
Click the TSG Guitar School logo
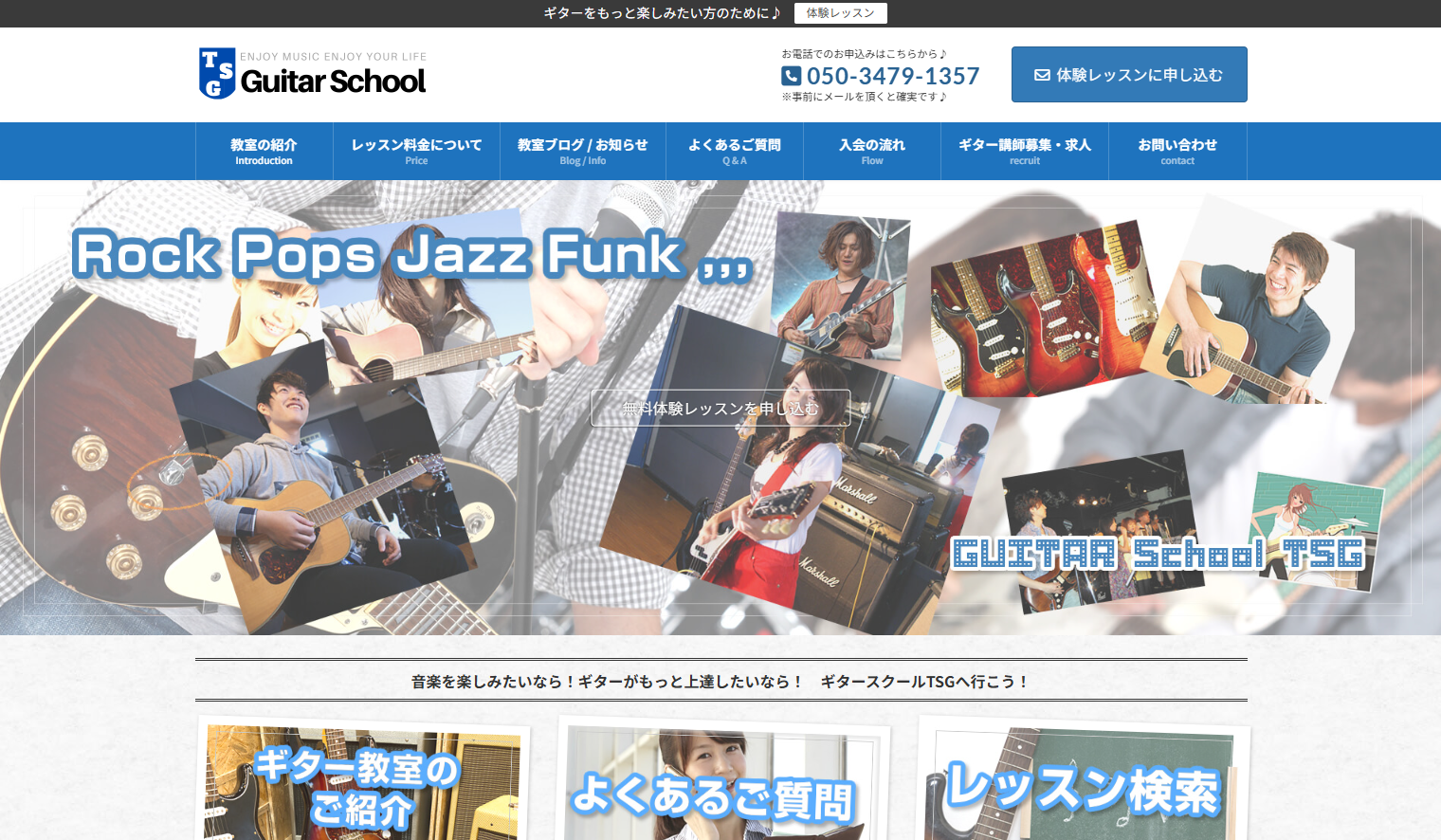[311, 74]
